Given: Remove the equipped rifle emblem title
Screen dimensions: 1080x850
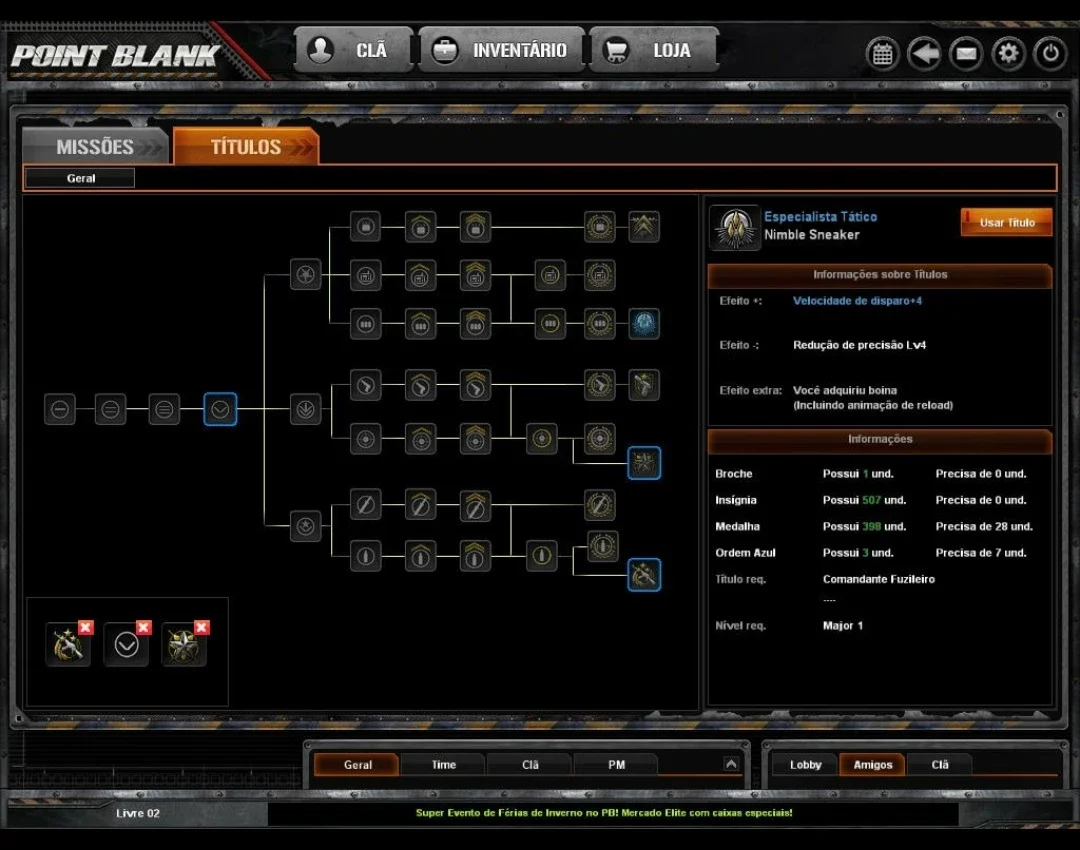Looking at the screenshot, I should (85, 628).
